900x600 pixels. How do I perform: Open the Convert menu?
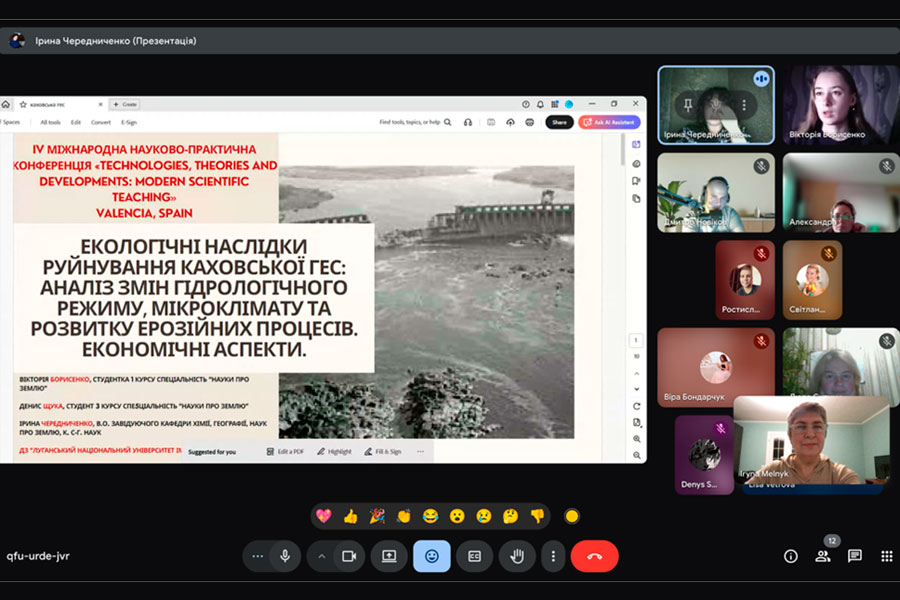(x=100, y=122)
